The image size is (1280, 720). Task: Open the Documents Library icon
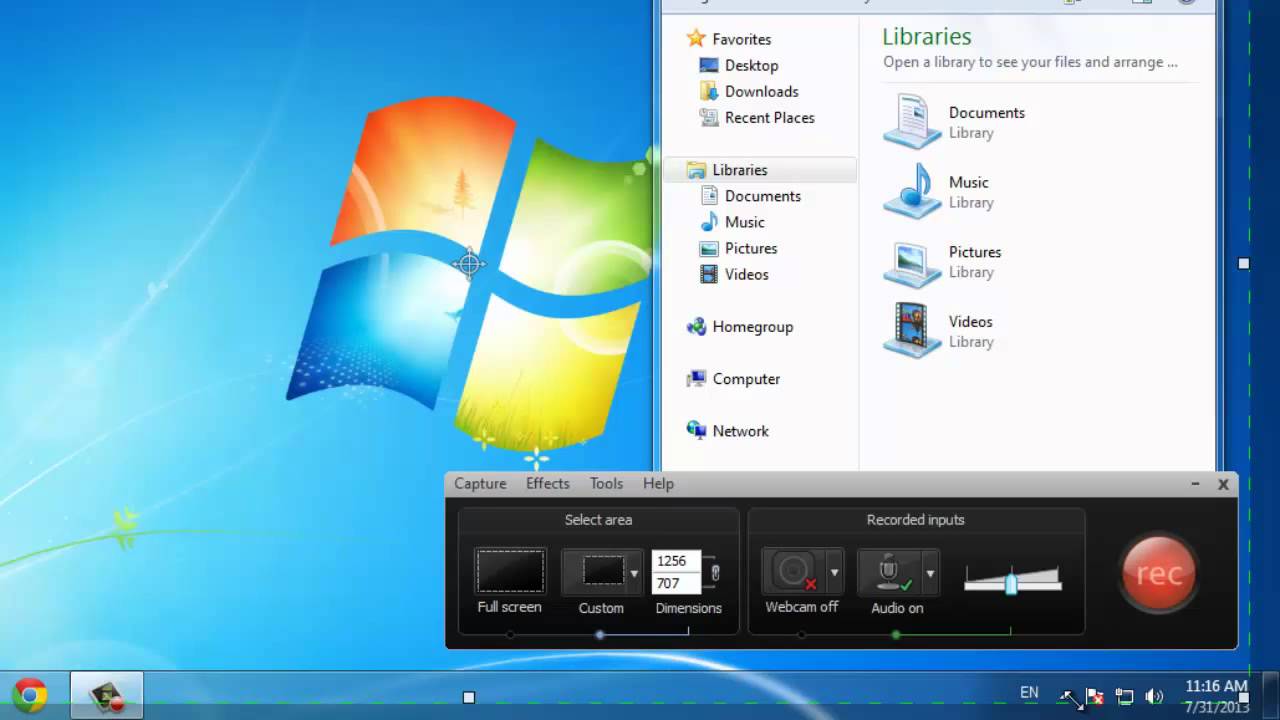(x=910, y=120)
